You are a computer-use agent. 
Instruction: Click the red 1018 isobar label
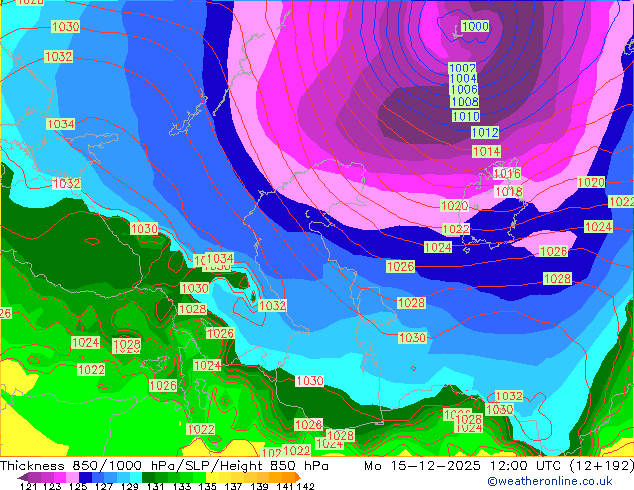pyautogui.click(x=509, y=192)
